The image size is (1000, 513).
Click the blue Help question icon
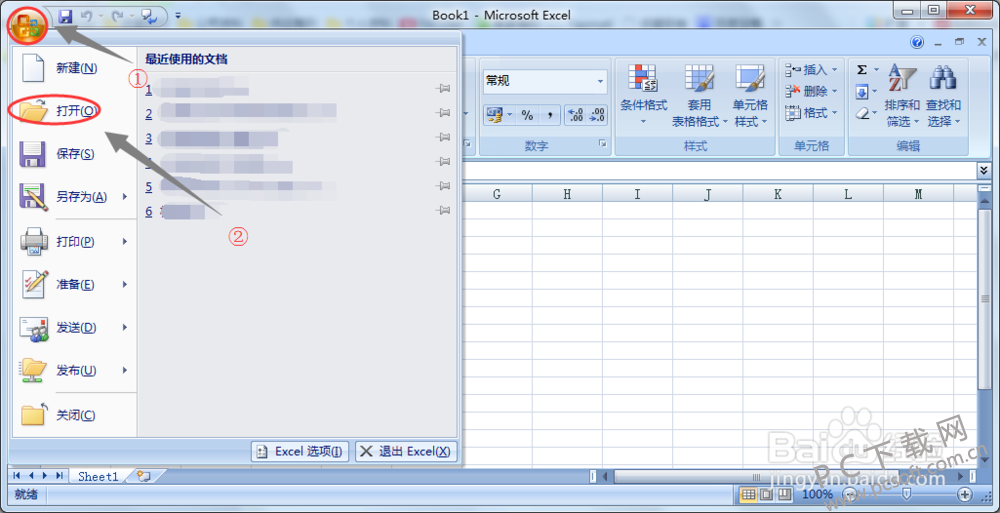pos(917,43)
